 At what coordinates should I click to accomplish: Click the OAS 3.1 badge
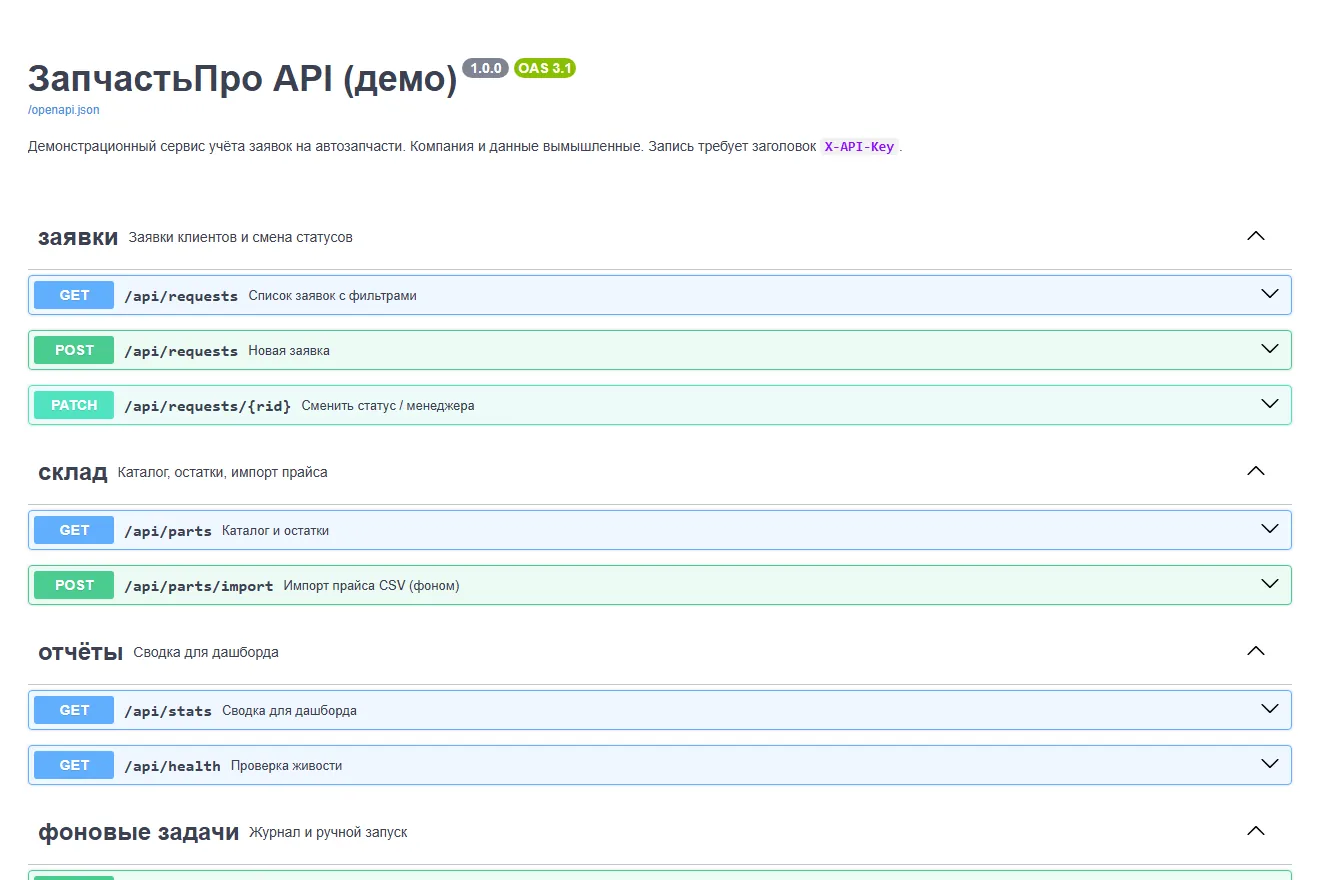pos(545,68)
